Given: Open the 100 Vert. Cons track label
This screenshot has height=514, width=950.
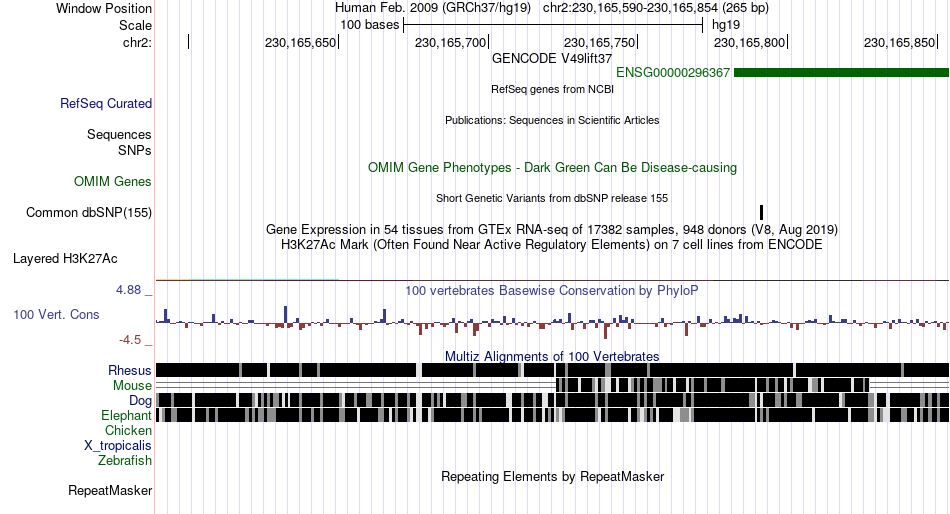Looking at the screenshot, I should click(x=56, y=315).
